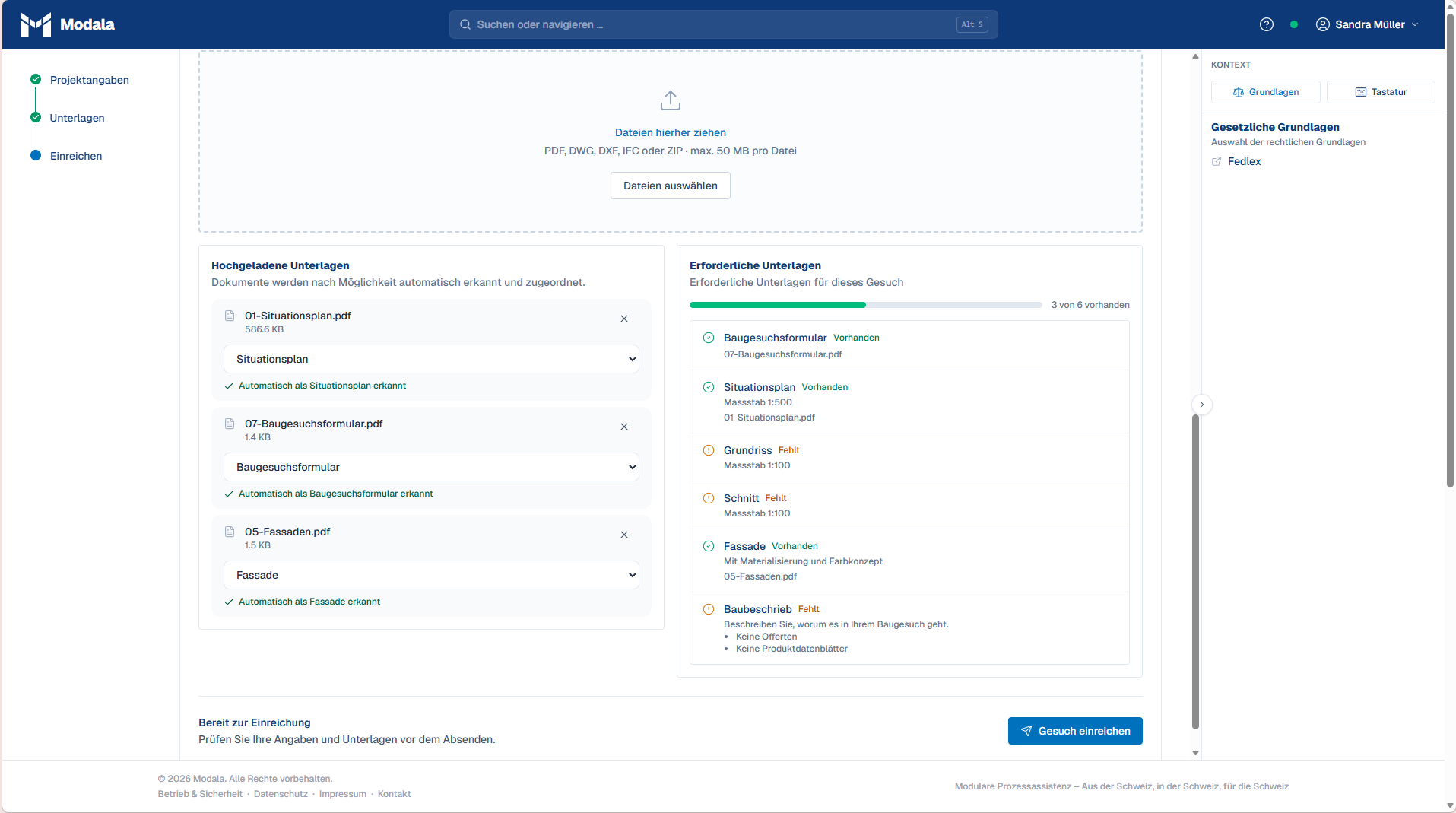Open the Kontakt footer link
The width and height of the screenshot is (1456, 813).
(x=394, y=794)
